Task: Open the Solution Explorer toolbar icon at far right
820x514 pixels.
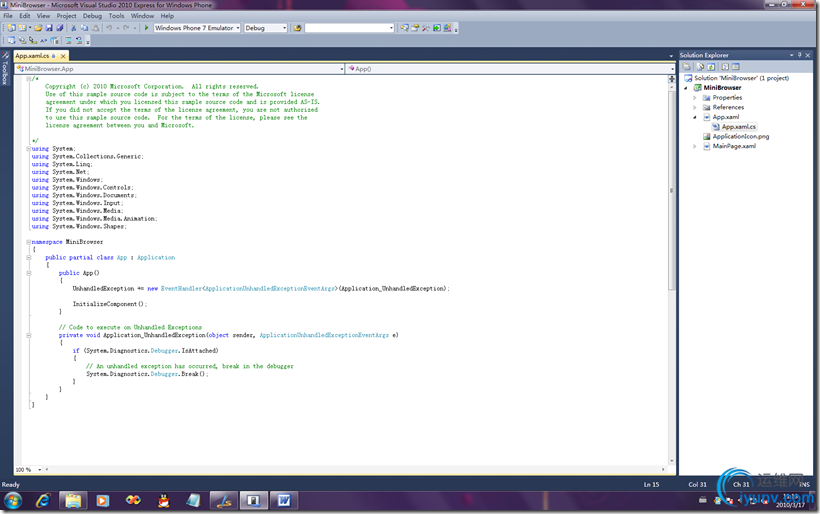Action: pos(404,28)
